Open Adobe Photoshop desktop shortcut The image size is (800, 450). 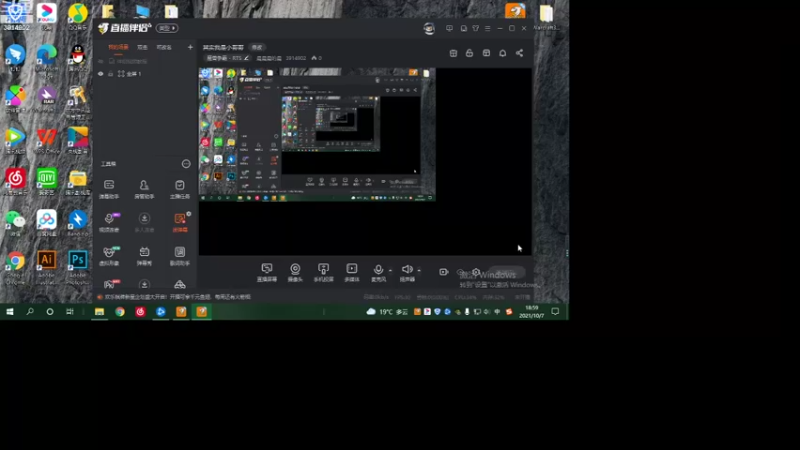(78, 266)
